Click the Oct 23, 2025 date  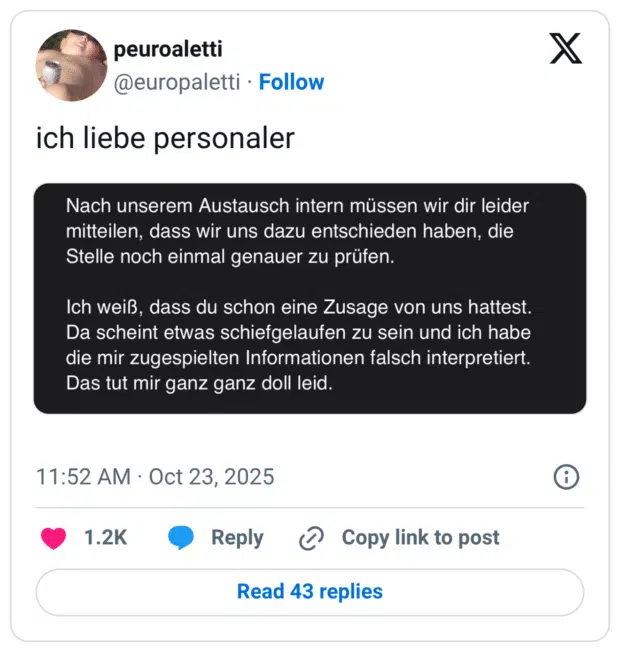211,477
